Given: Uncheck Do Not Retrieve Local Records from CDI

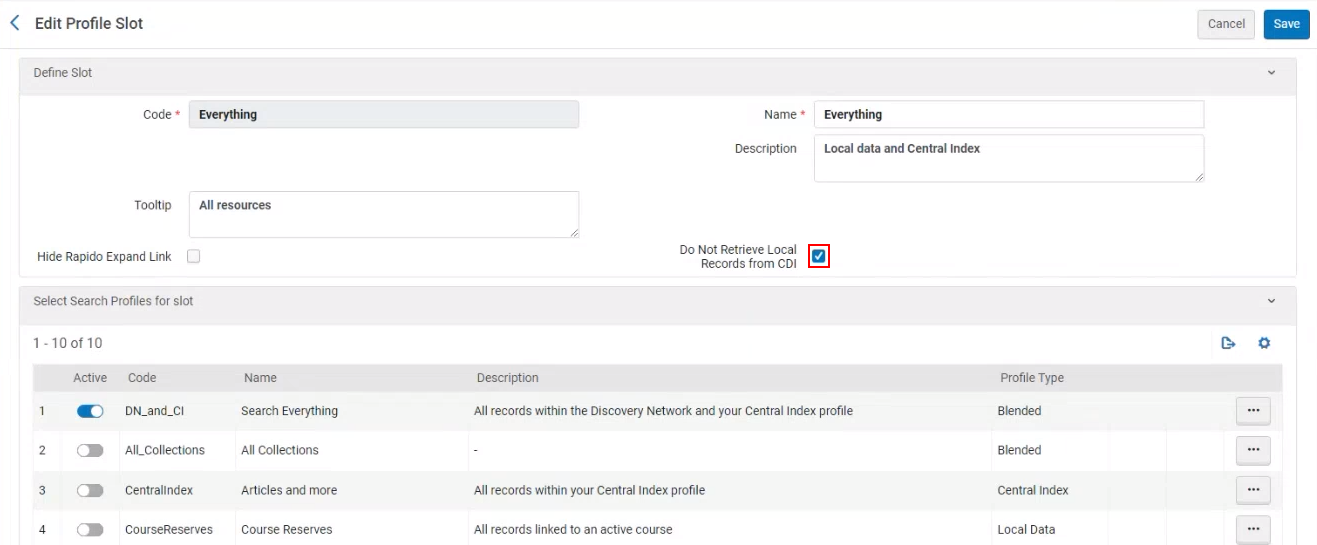Looking at the screenshot, I should coord(819,257).
